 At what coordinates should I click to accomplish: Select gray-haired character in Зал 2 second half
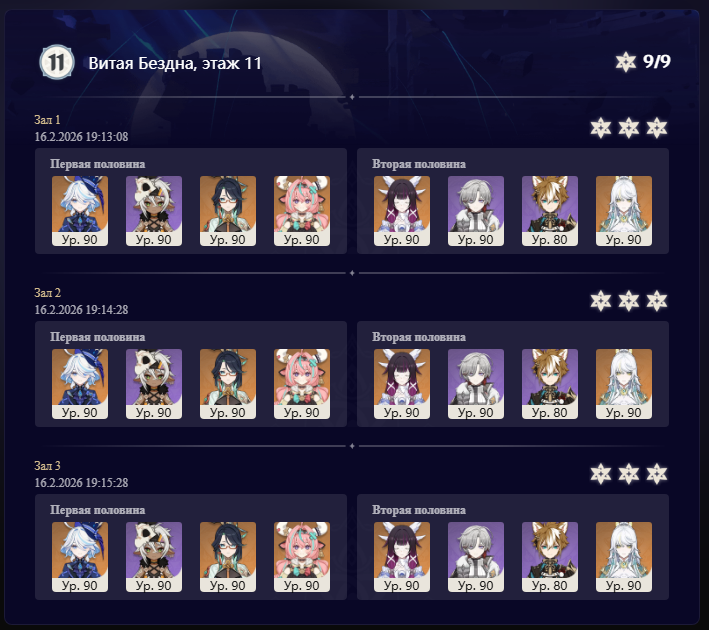[476, 384]
